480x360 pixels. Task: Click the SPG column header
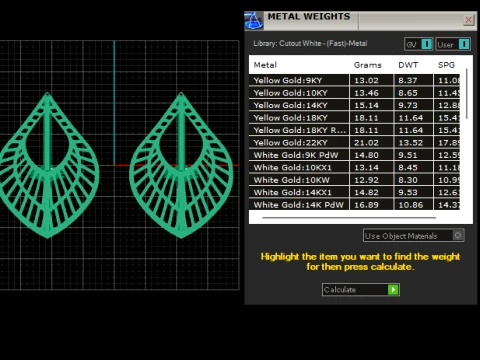pyautogui.click(x=446, y=65)
